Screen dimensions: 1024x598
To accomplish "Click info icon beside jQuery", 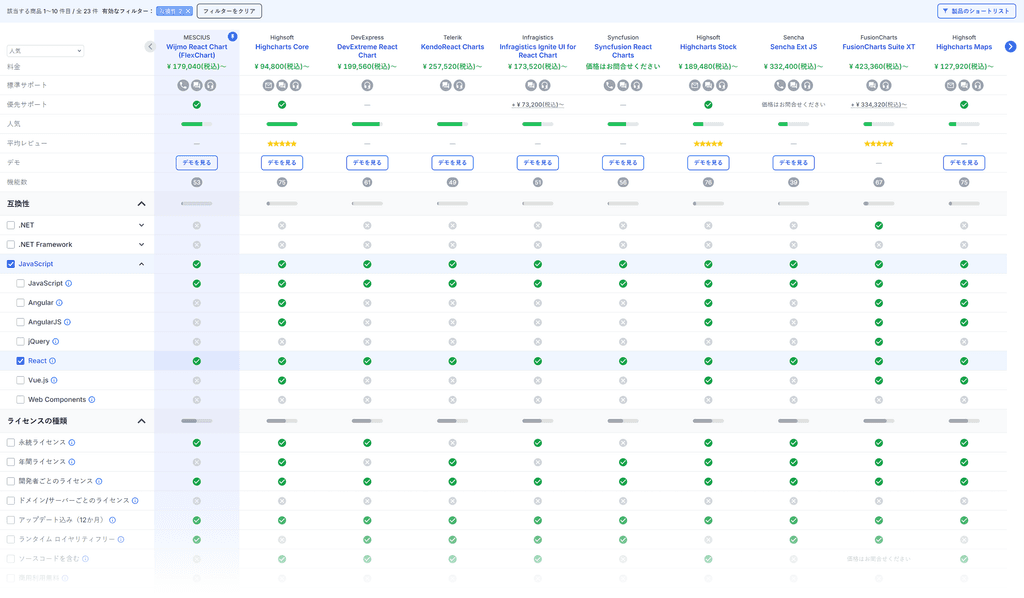I will tap(56, 341).
